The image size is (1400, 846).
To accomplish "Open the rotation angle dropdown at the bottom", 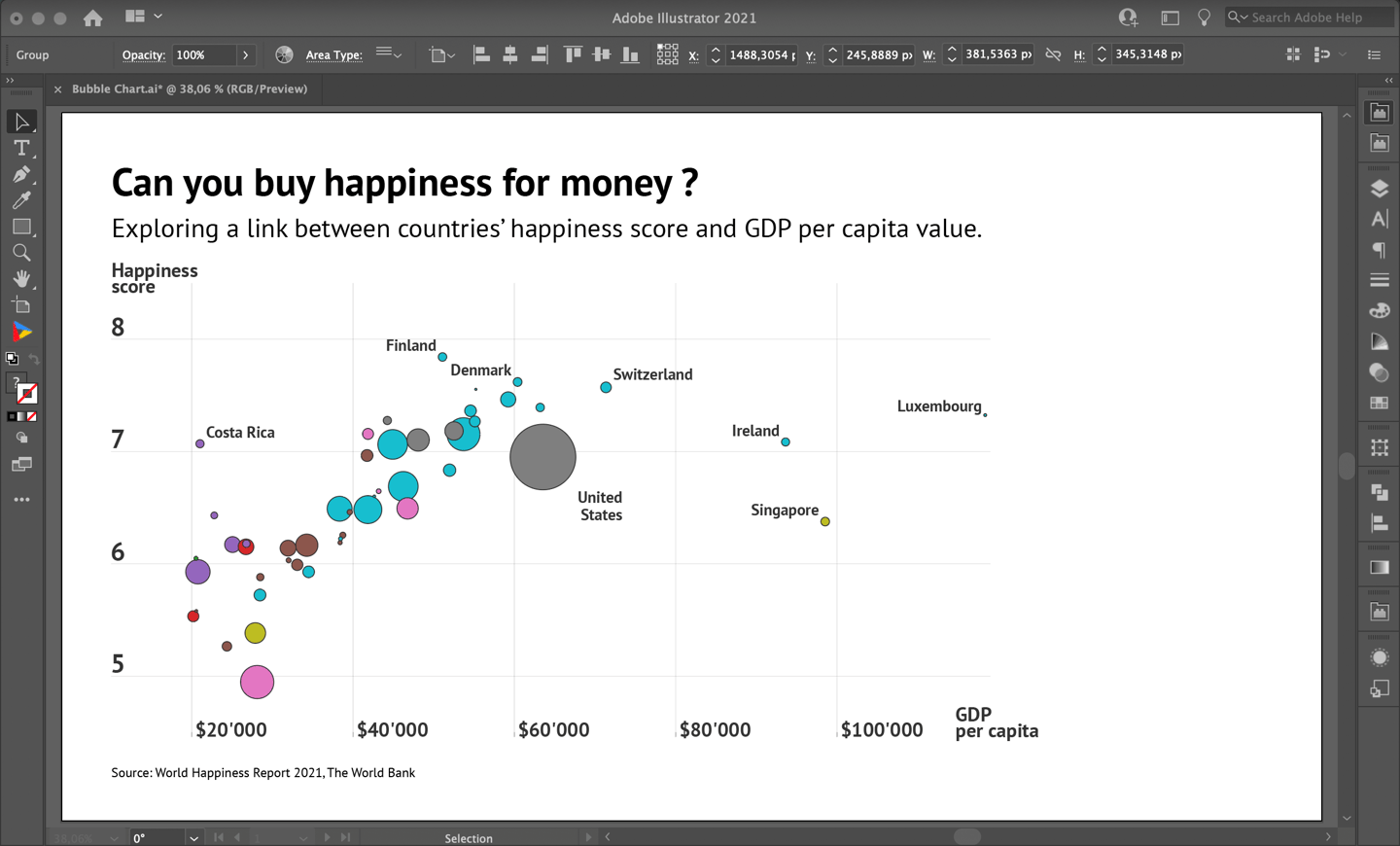I will click(x=192, y=838).
